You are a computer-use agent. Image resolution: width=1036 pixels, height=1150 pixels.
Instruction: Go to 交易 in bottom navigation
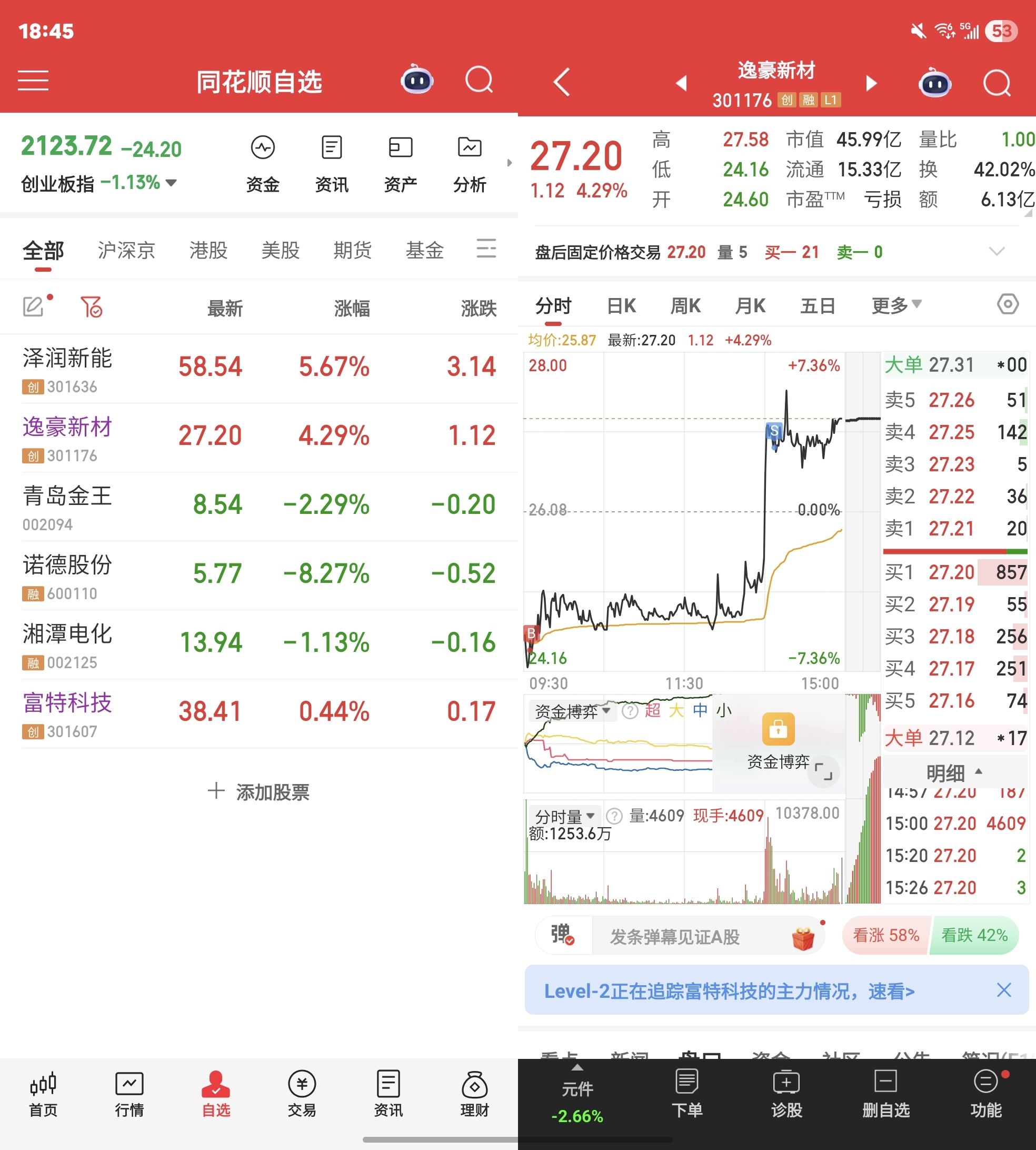[x=302, y=1095]
